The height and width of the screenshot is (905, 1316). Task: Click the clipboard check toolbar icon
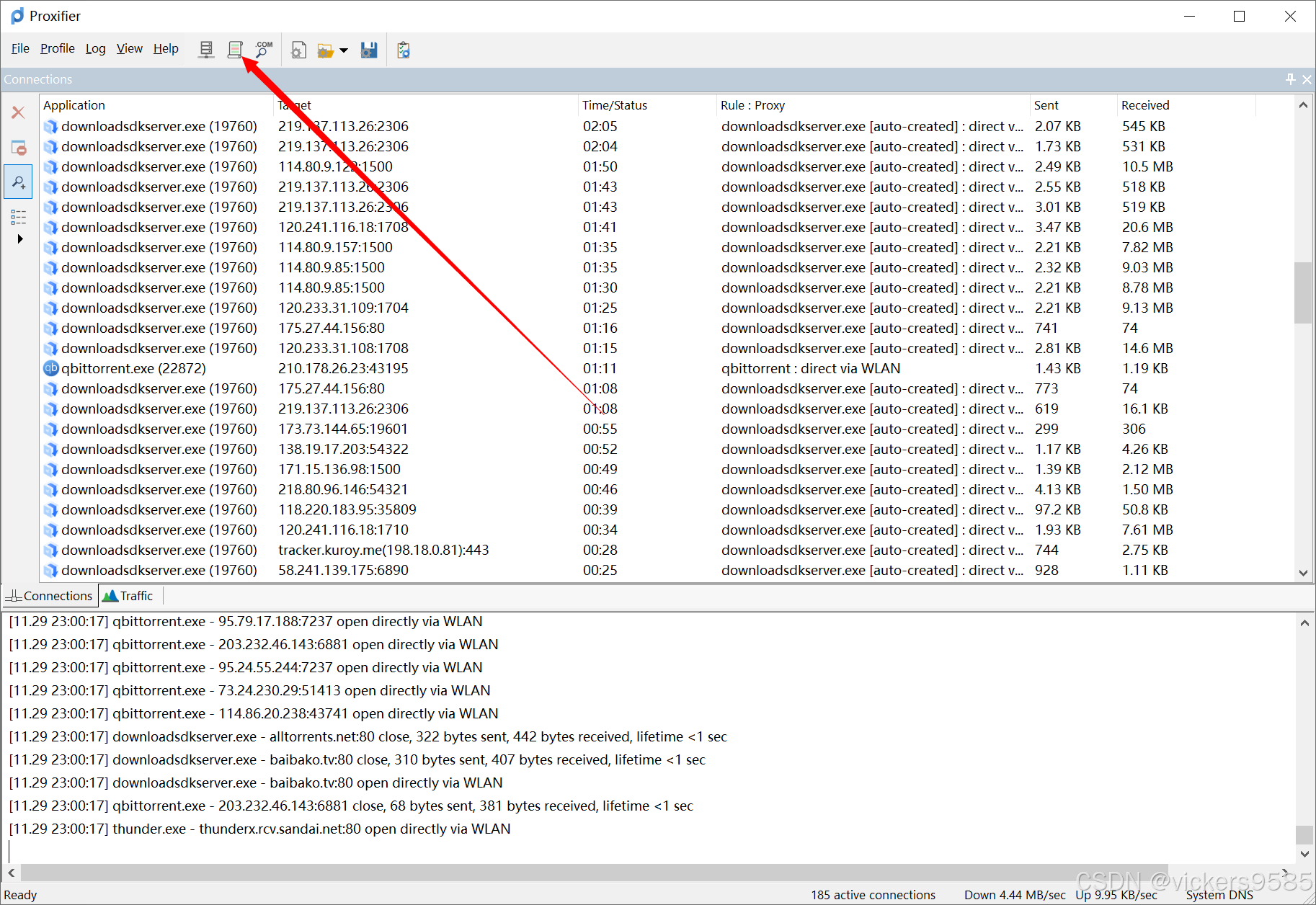point(404,50)
